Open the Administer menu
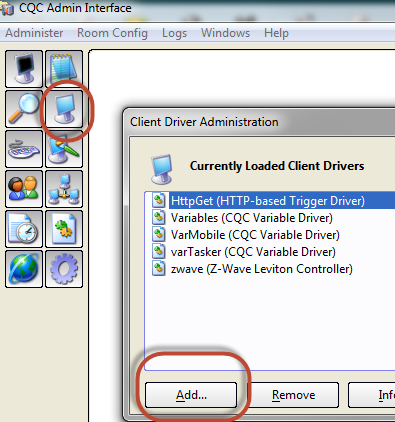 [x=34, y=33]
